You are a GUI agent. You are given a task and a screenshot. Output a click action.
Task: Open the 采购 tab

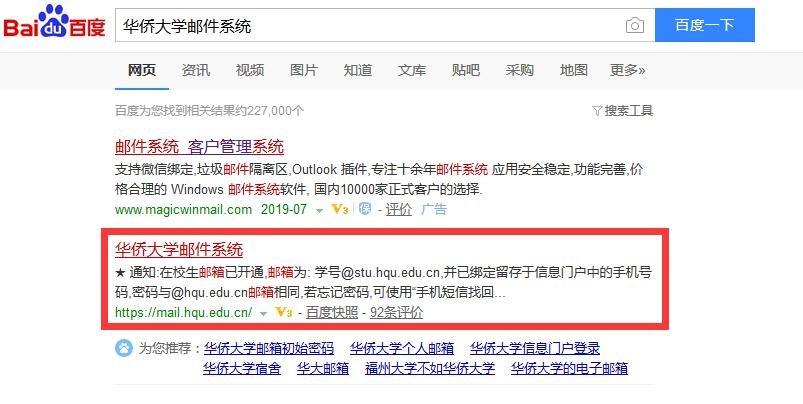click(519, 70)
